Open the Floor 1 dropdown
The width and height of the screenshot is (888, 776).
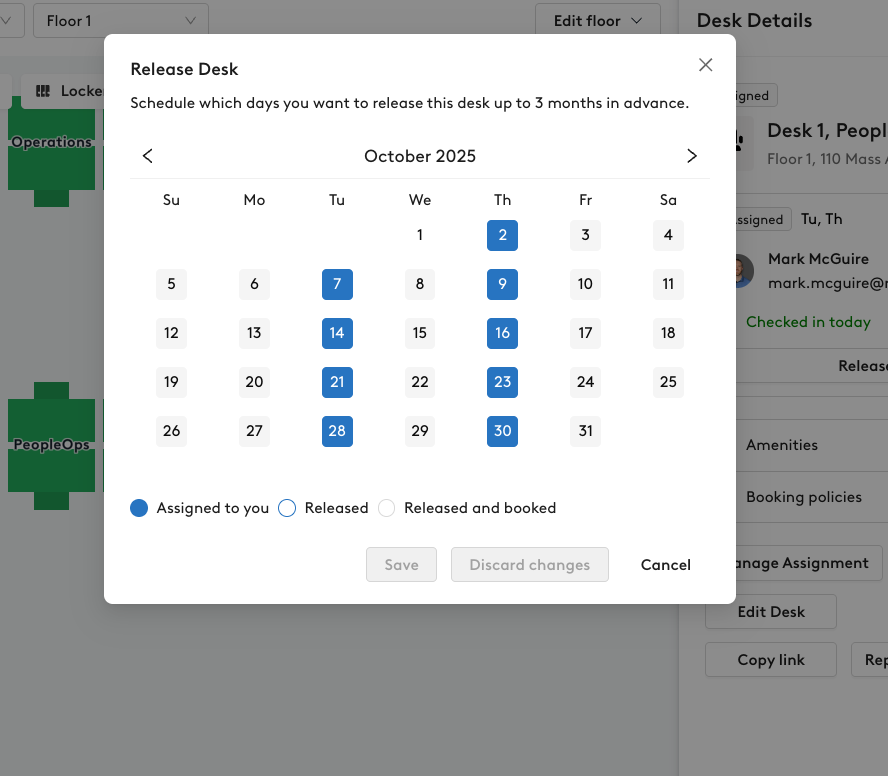(x=120, y=19)
